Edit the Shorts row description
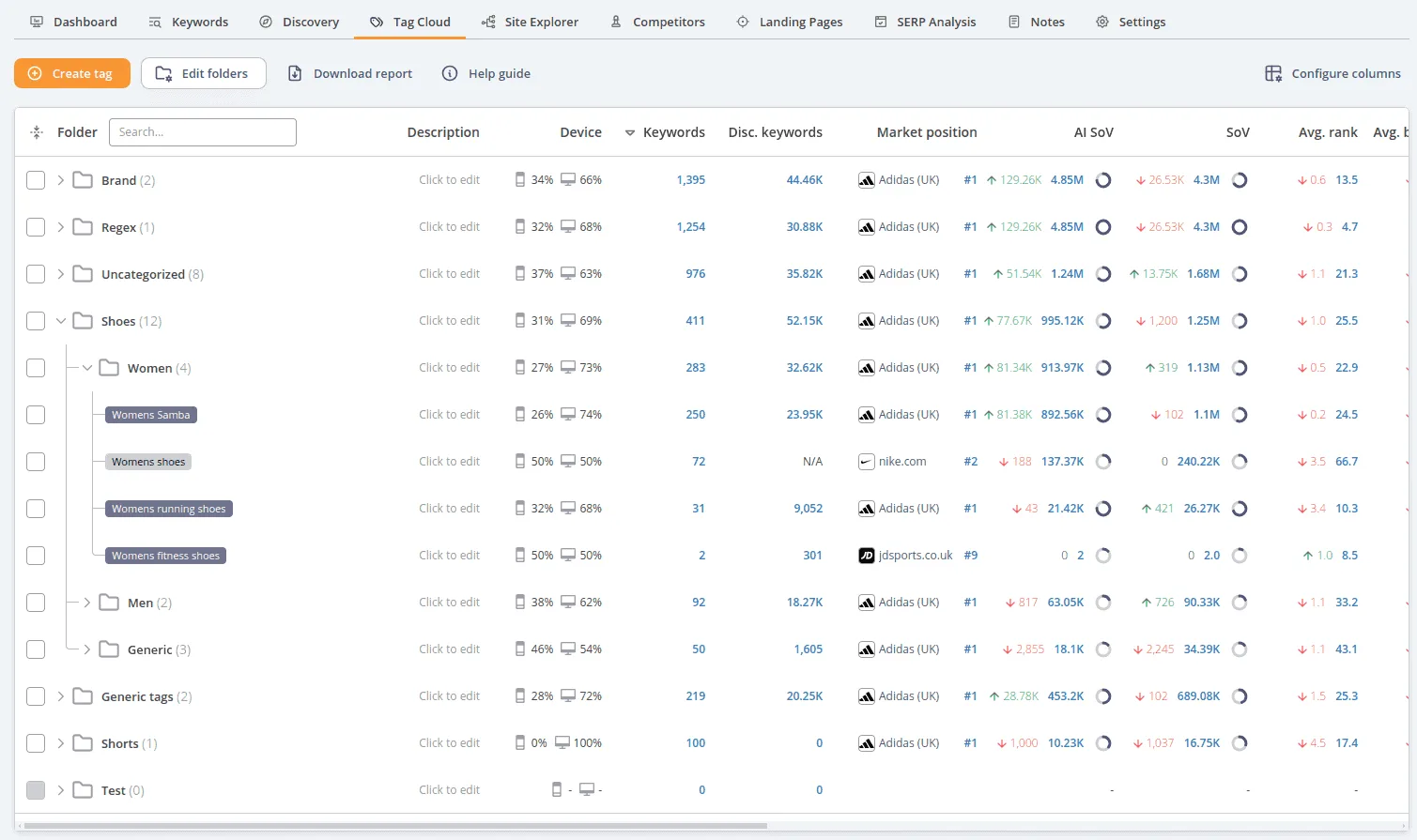Screen dimensions: 1417x840 click(x=449, y=743)
